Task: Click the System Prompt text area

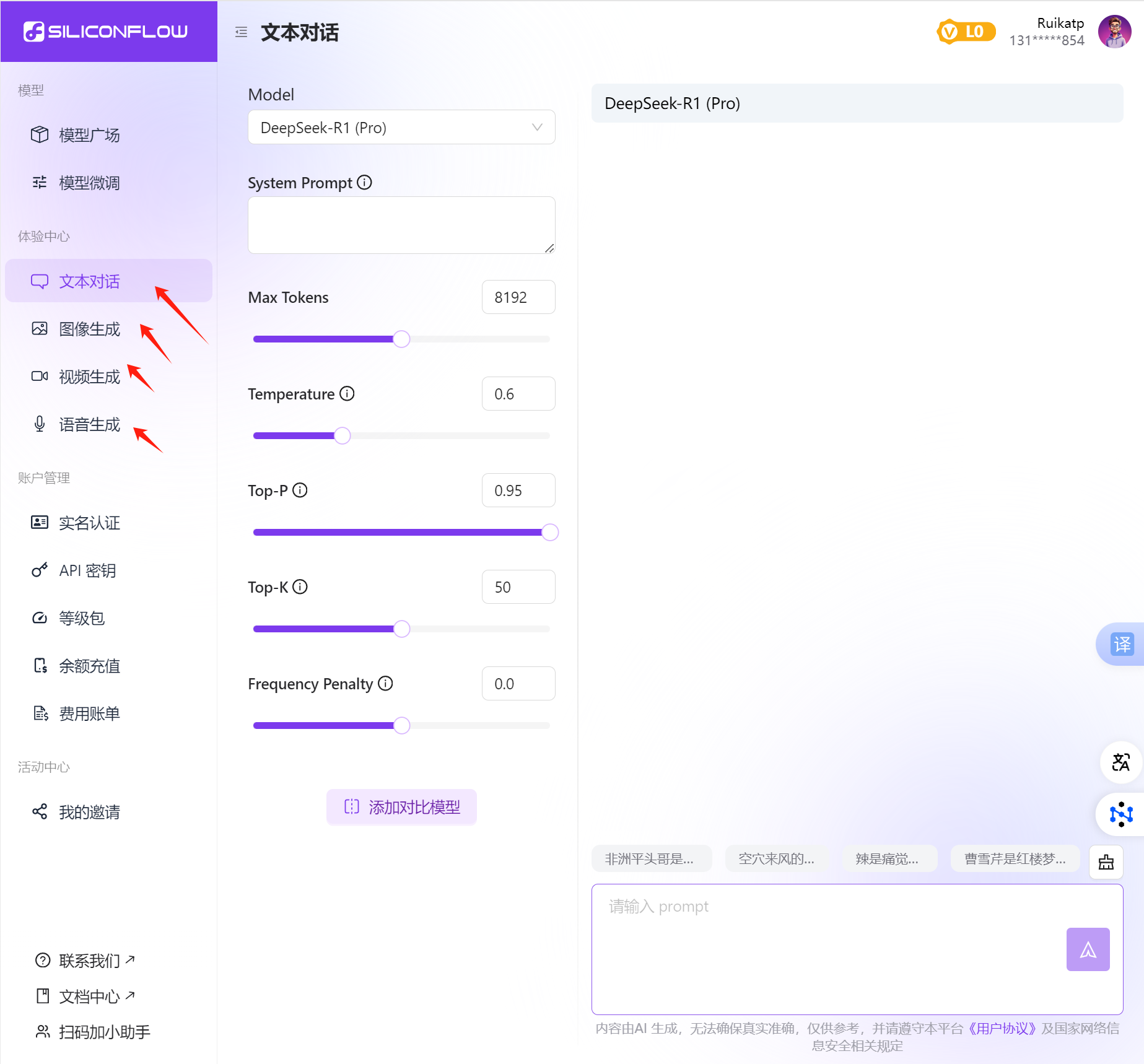Action: (x=401, y=225)
